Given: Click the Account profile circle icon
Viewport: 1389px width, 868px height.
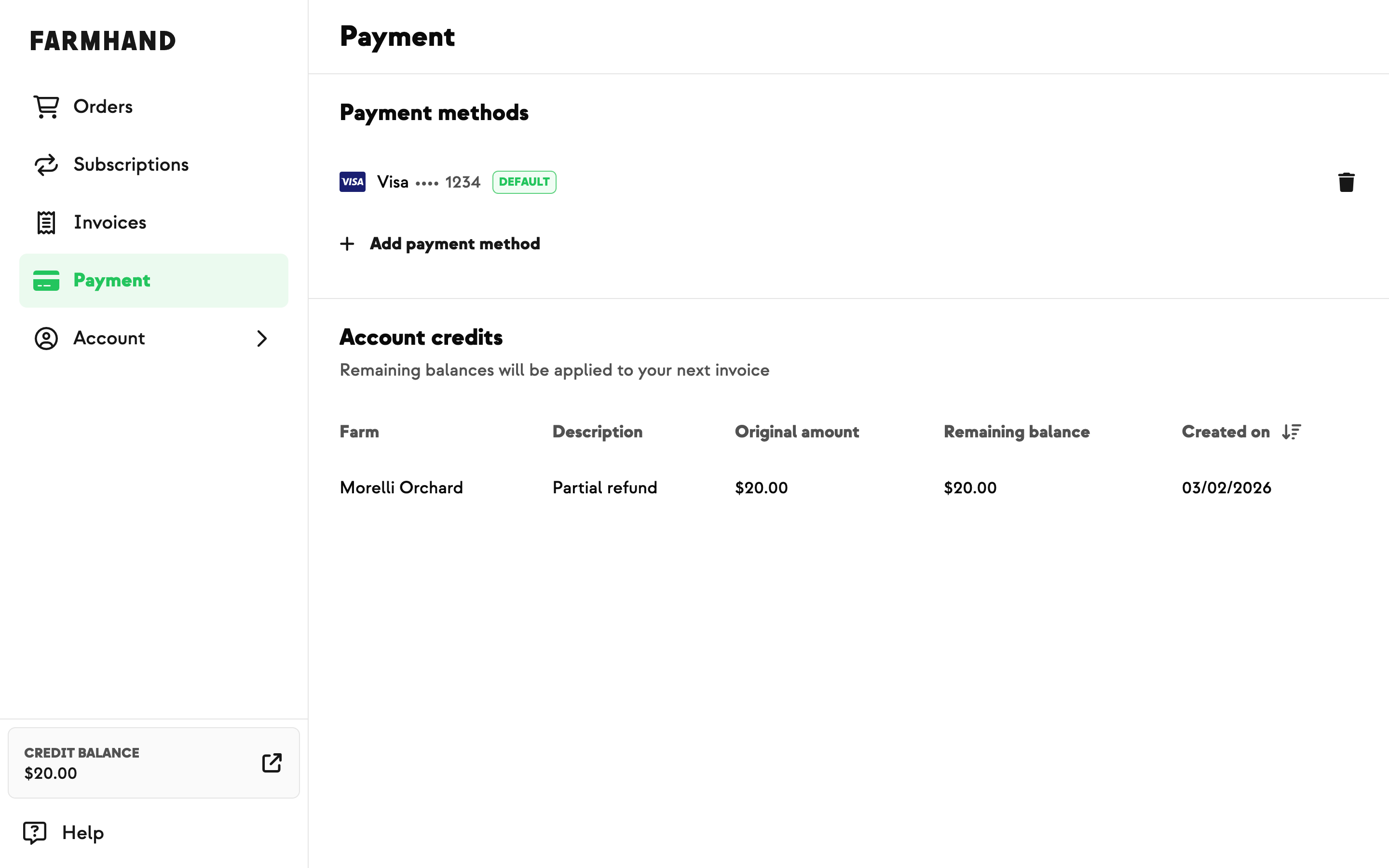Looking at the screenshot, I should click(x=46, y=339).
